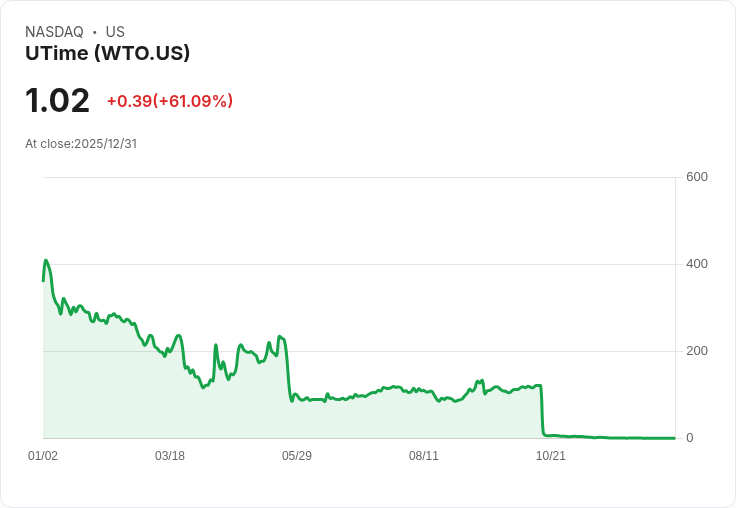Image resolution: width=736 pixels, height=508 pixels.
Task: Click the 0 value on y-axis
Action: [689, 438]
